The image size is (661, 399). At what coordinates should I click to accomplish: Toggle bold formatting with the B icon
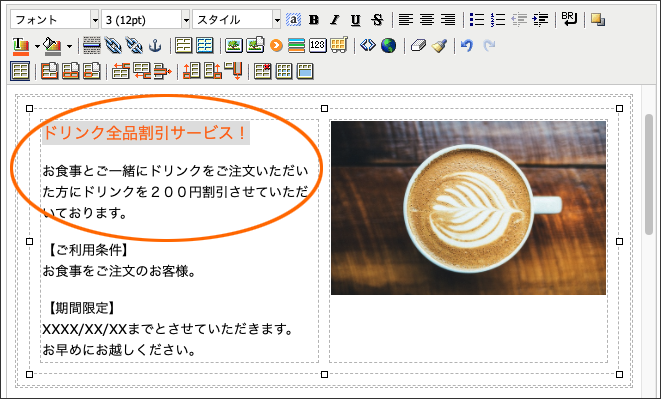coord(314,20)
